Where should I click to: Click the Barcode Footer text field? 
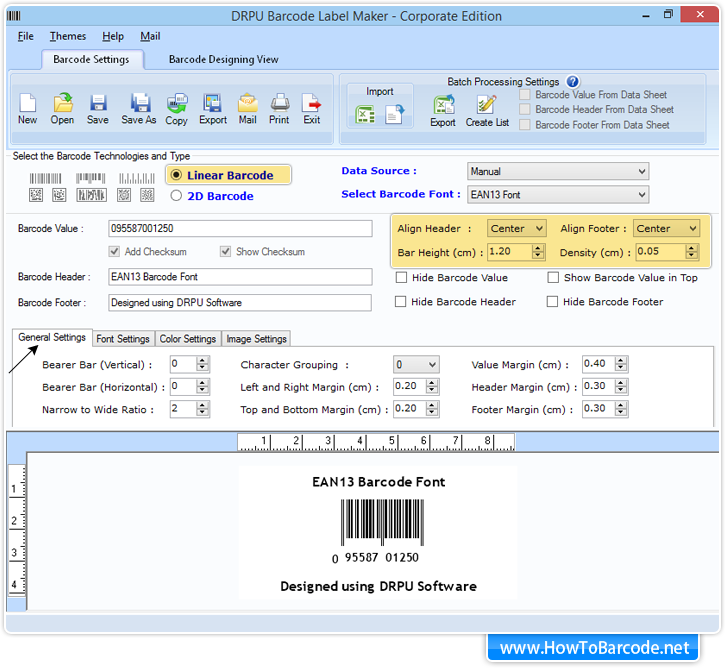click(x=240, y=303)
